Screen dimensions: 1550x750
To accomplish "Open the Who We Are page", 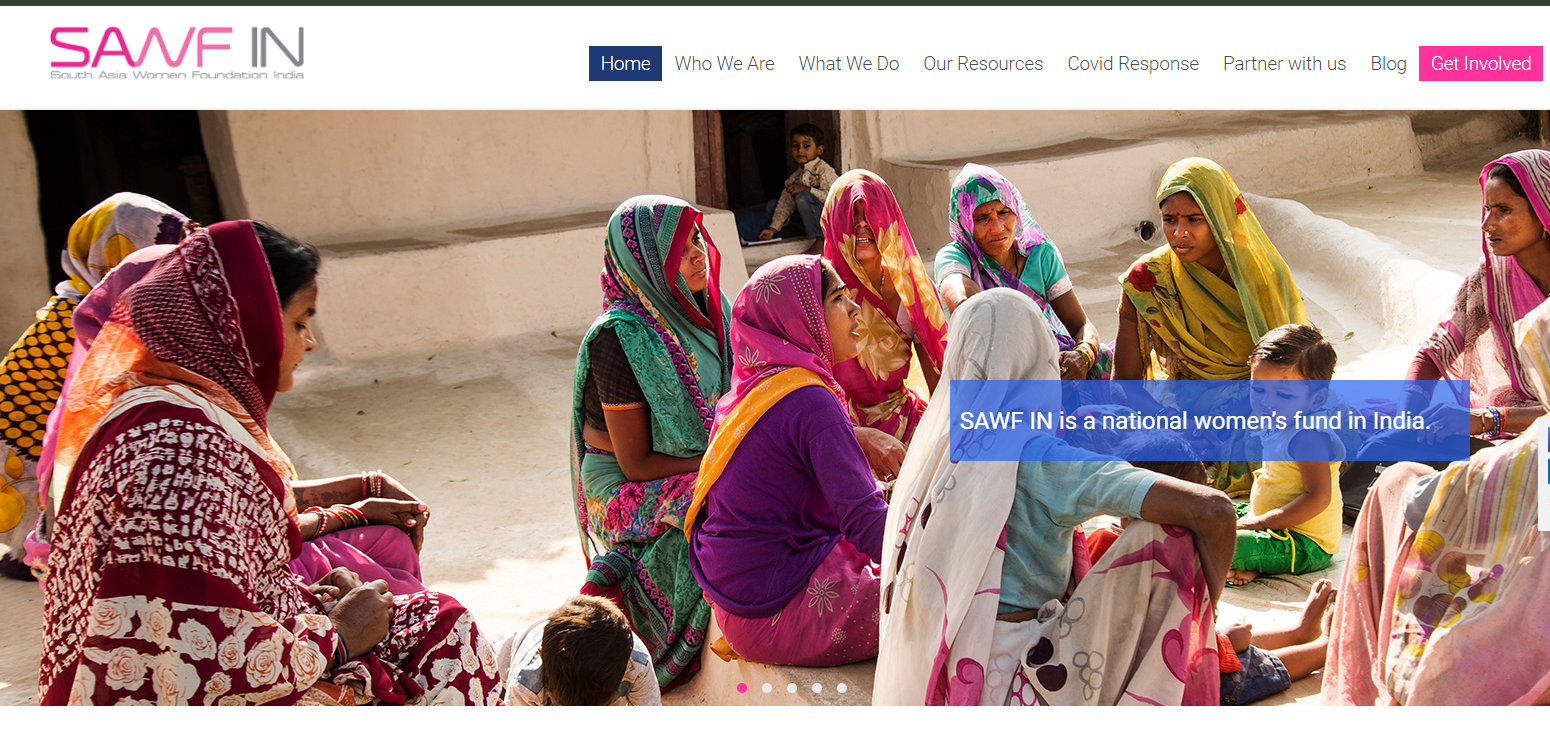I will [724, 63].
